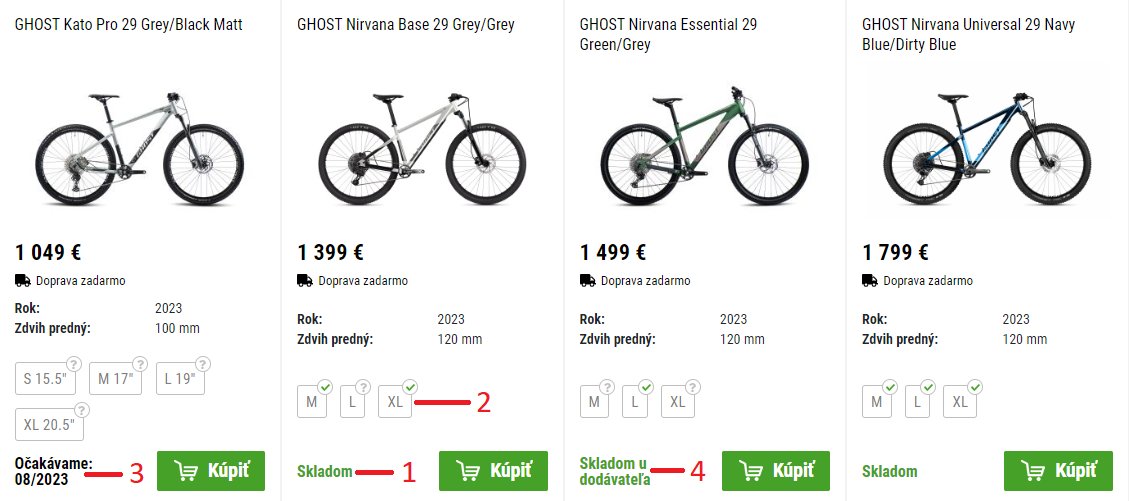This screenshot has width=1129, height=501.
Task: Buy the GHOST Kato Pro 29 bike
Action: [x=211, y=471]
